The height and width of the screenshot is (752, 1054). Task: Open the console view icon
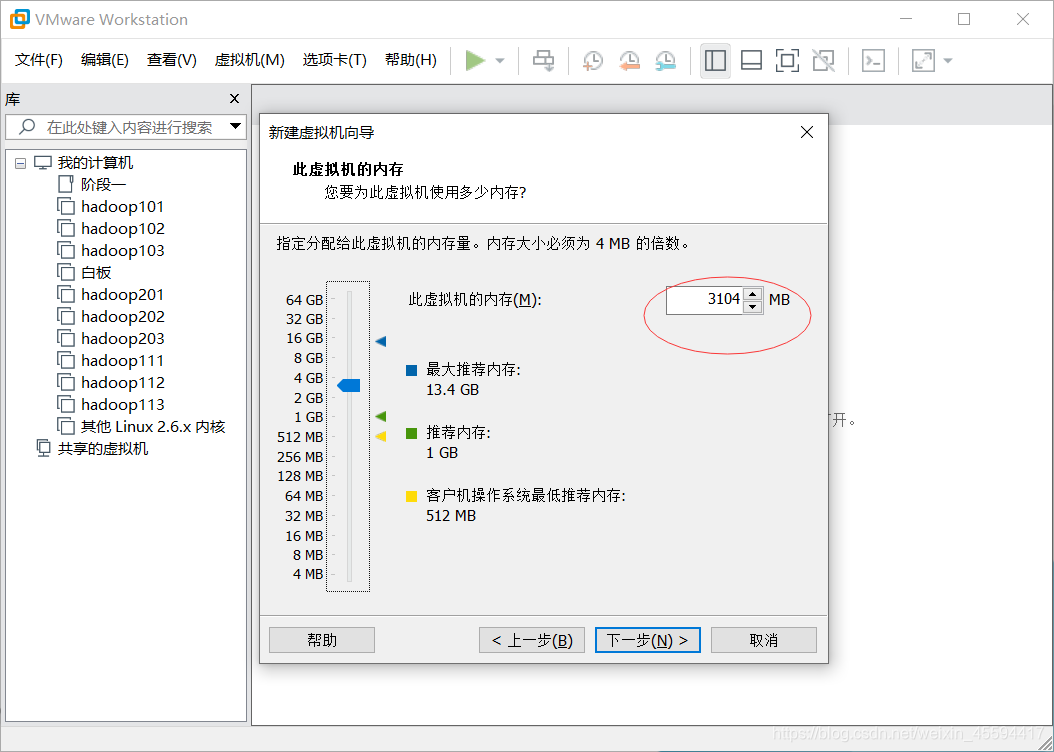(873, 60)
